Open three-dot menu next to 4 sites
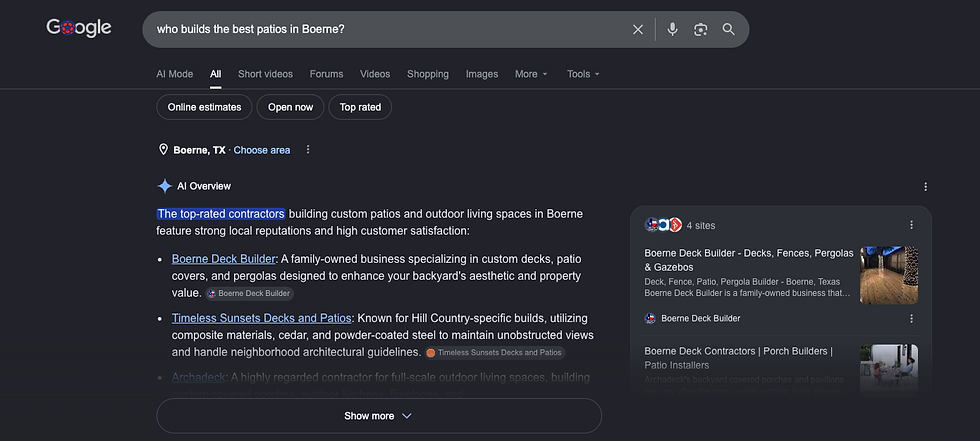Image resolution: width=980 pixels, height=441 pixels. pyautogui.click(x=911, y=225)
